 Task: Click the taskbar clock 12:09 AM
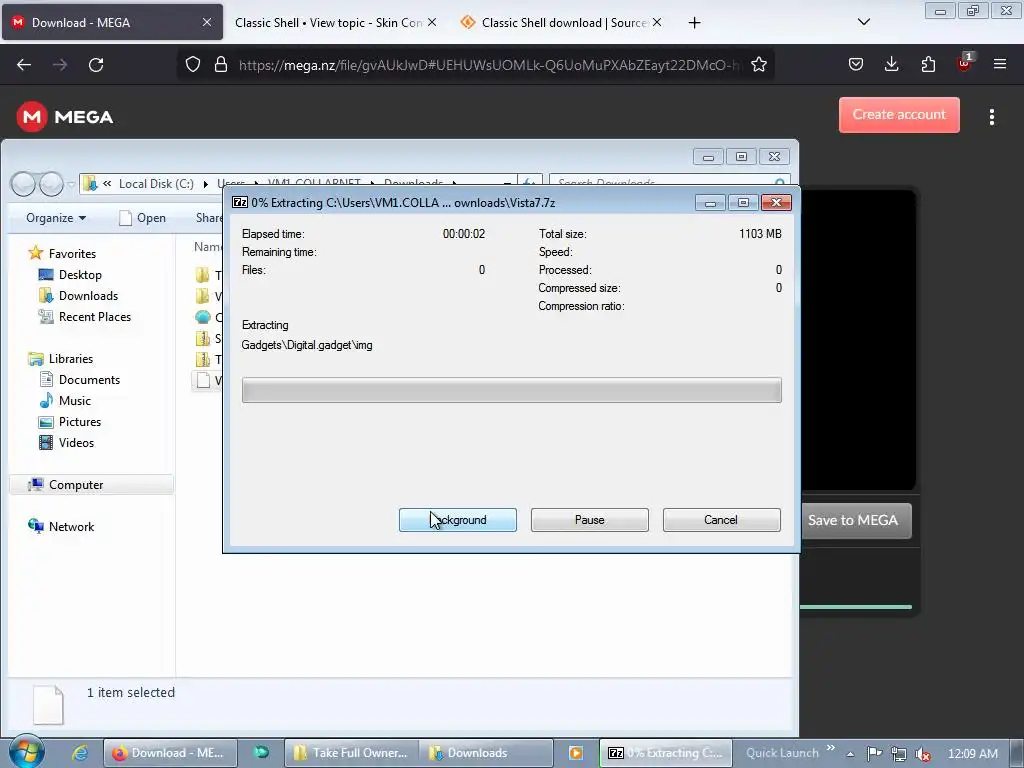pos(972,754)
